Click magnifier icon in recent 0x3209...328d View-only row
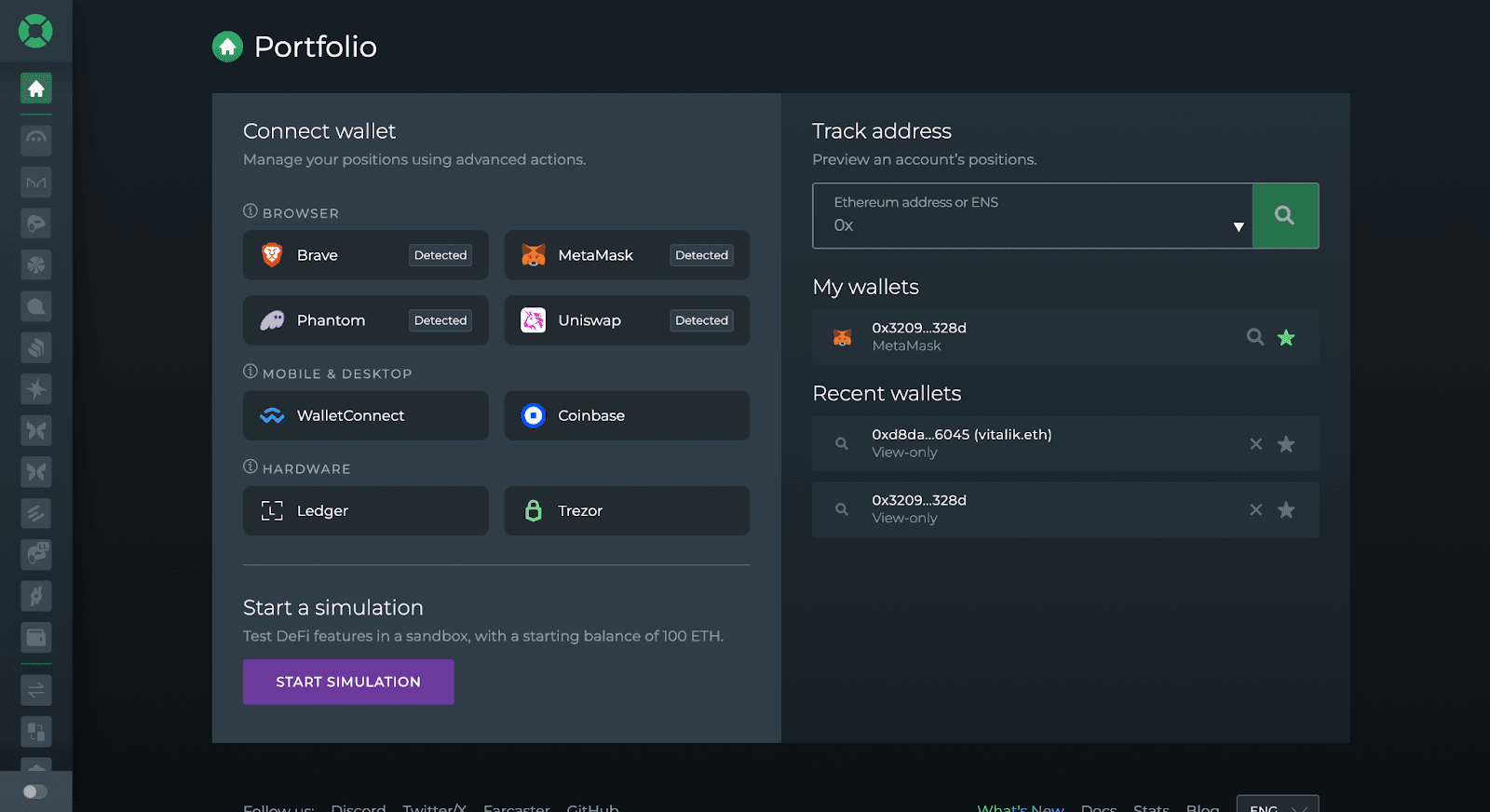Image resolution: width=1490 pixels, height=812 pixels. 842,509
